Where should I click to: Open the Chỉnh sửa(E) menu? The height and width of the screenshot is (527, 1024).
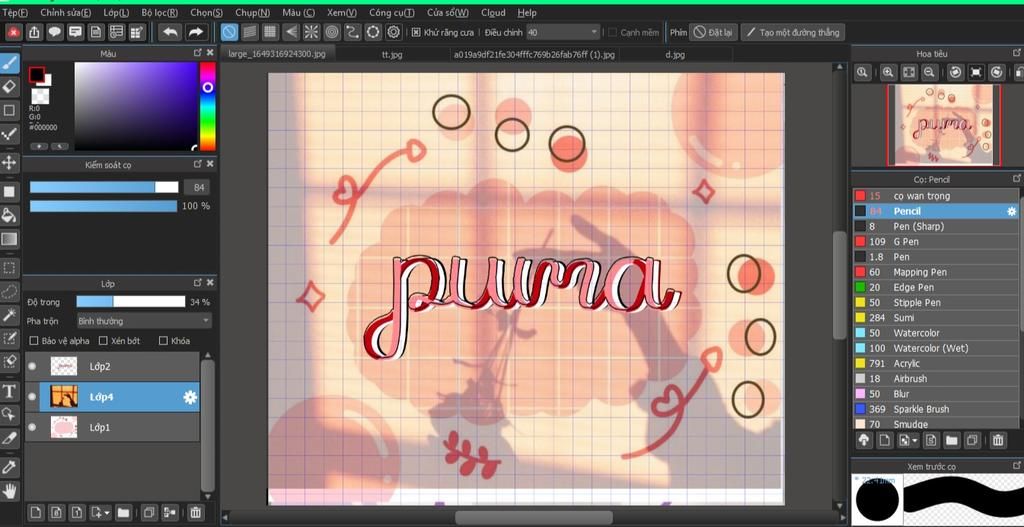click(x=65, y=12)
